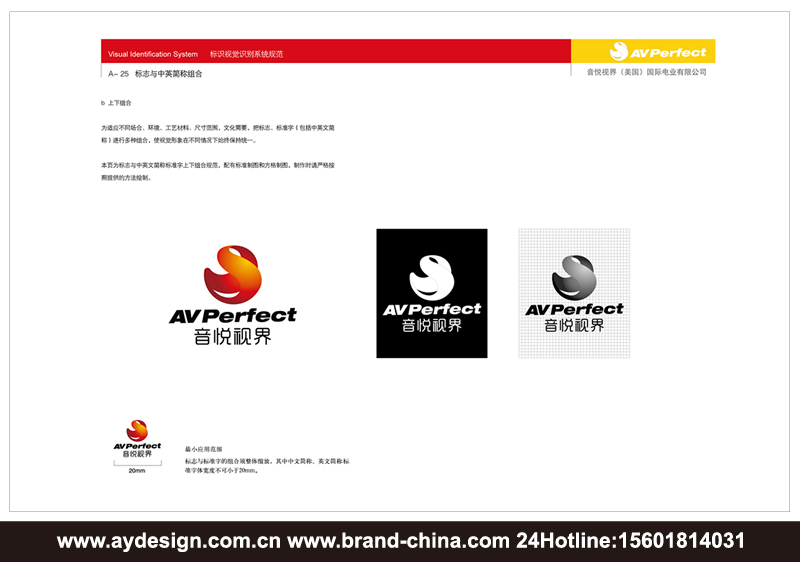Click the '20mm' measurement label

(137, 471)
